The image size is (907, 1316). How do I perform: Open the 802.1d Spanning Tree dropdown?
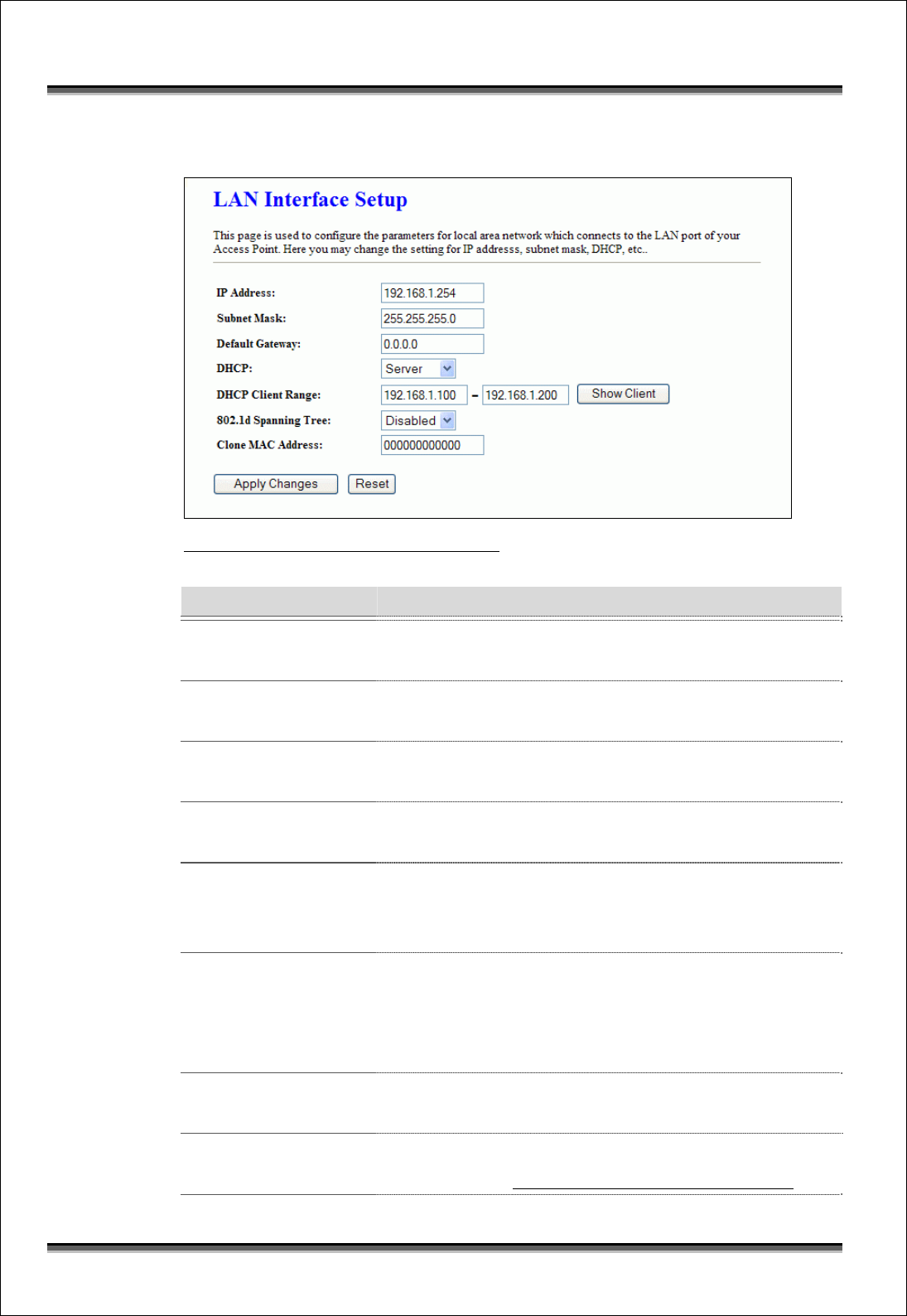418,421
